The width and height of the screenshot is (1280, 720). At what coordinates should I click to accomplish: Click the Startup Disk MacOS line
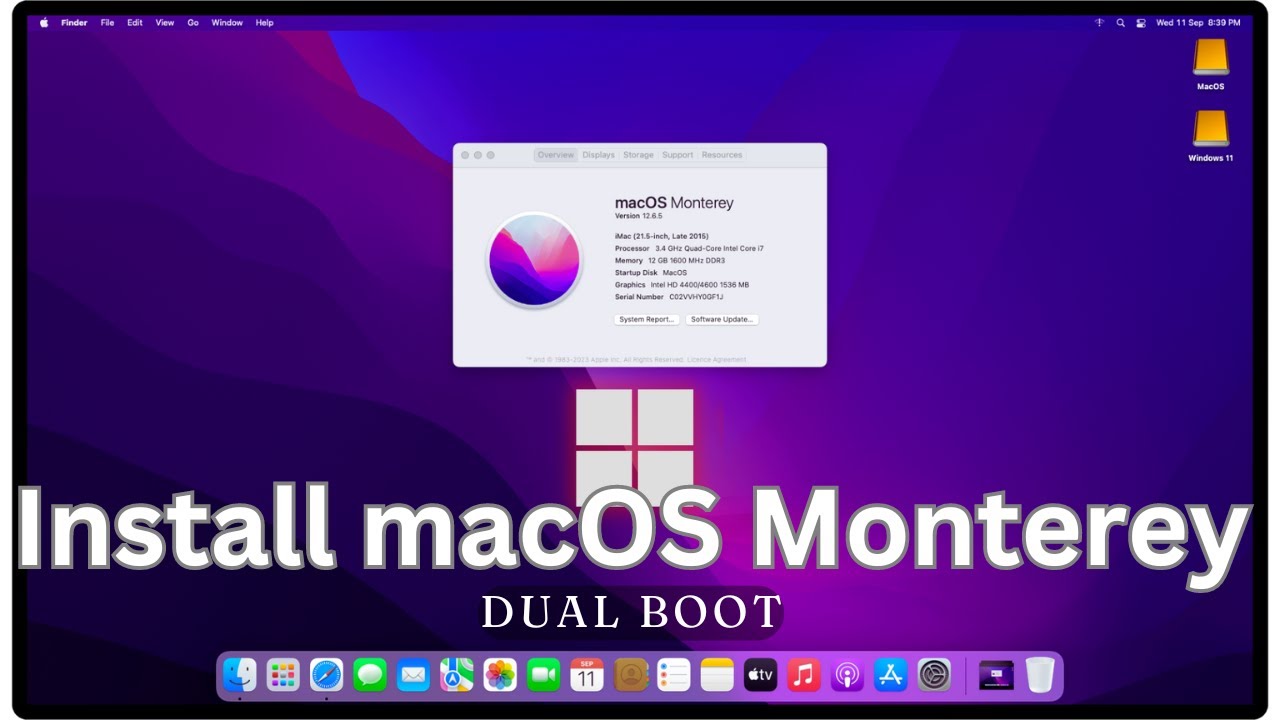click(x=651, y=272)
